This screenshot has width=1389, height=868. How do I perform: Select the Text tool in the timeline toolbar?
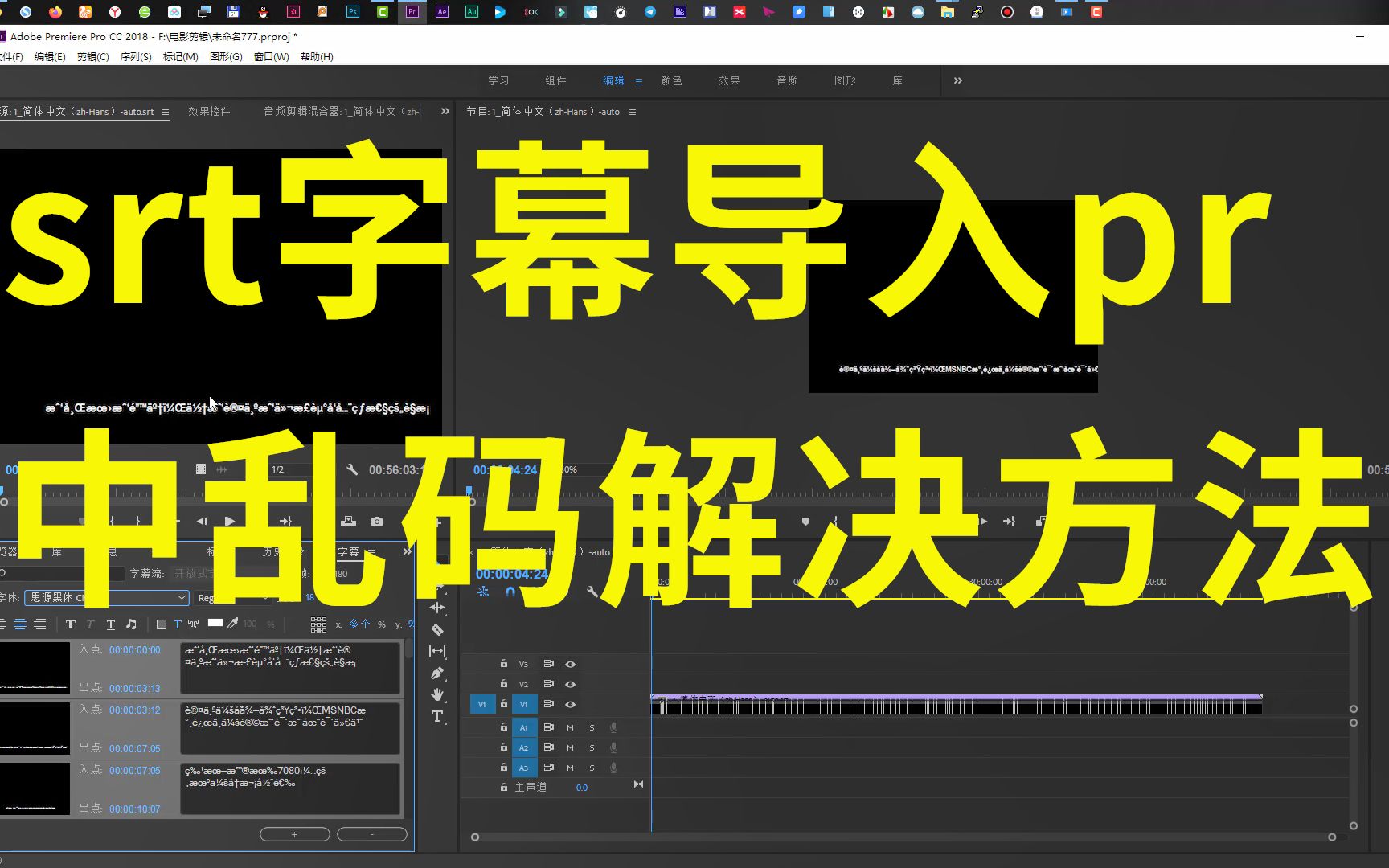tap(439, 717)
